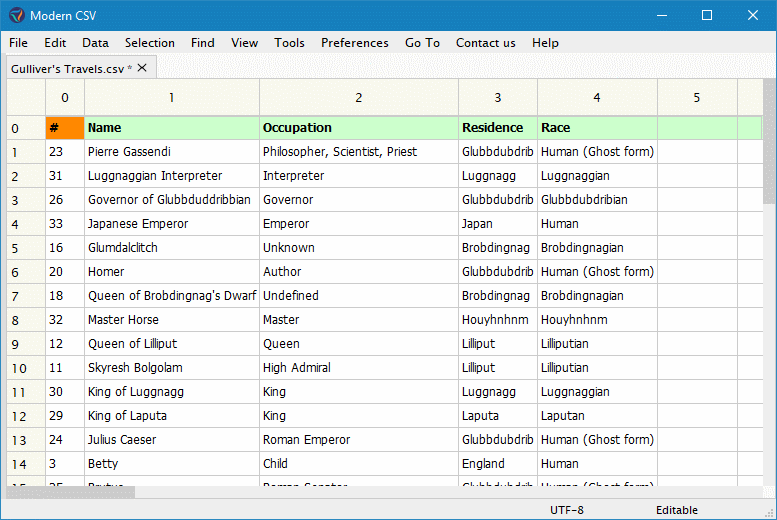Select column header 2
The width and height of the screenshot is (777, 520).
pyautogui.click(x=359, y=98)
